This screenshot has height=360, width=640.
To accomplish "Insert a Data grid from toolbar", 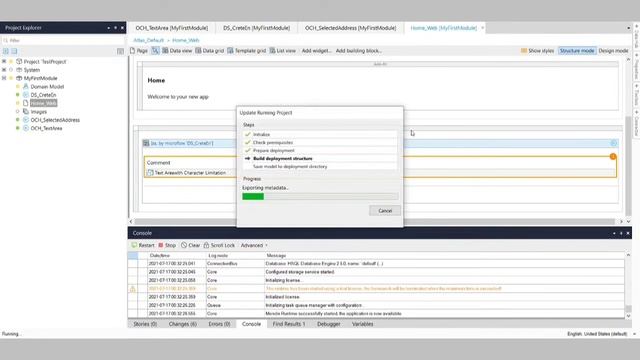I will point(210,51).
